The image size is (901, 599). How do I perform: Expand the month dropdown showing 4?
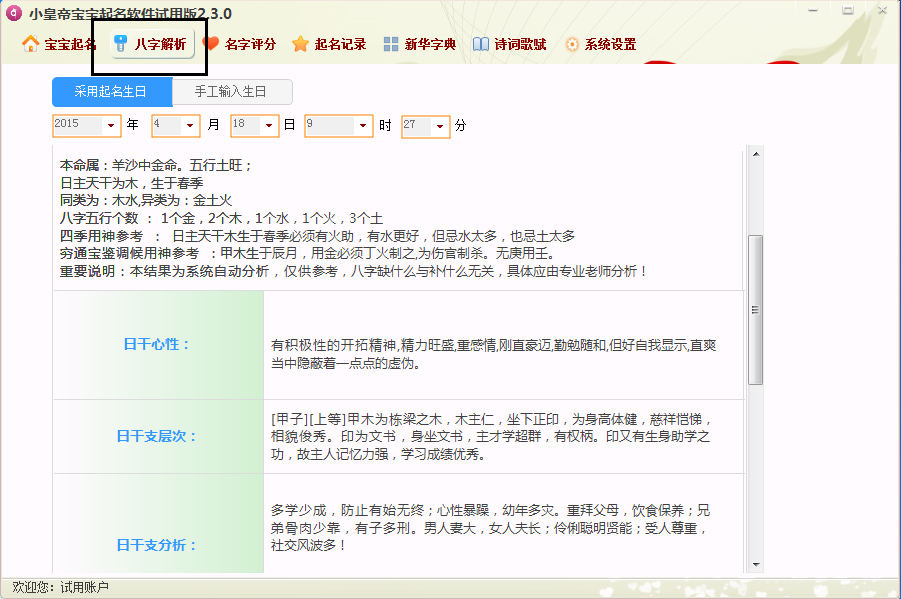(189, 126)
